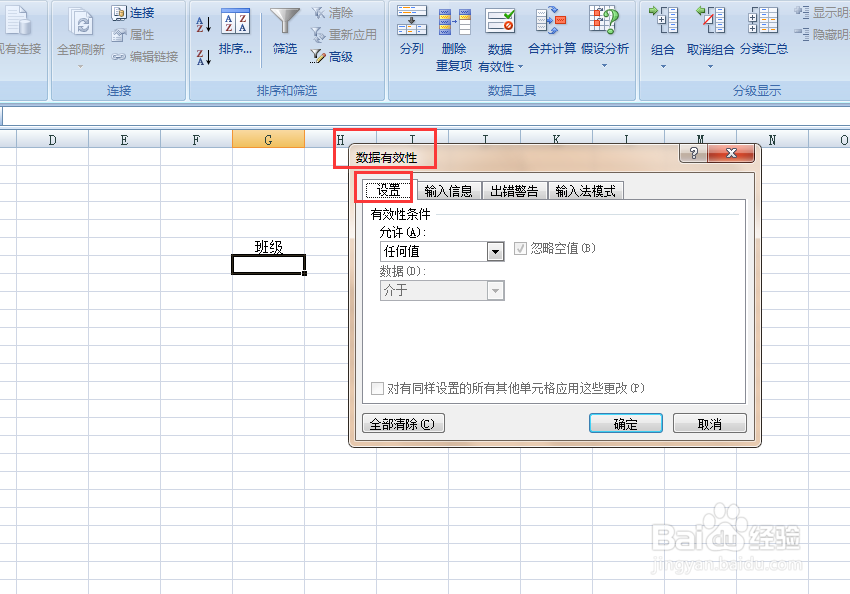
Task: Click Consolidate (合并计算)
Action: tap(552, 31)
